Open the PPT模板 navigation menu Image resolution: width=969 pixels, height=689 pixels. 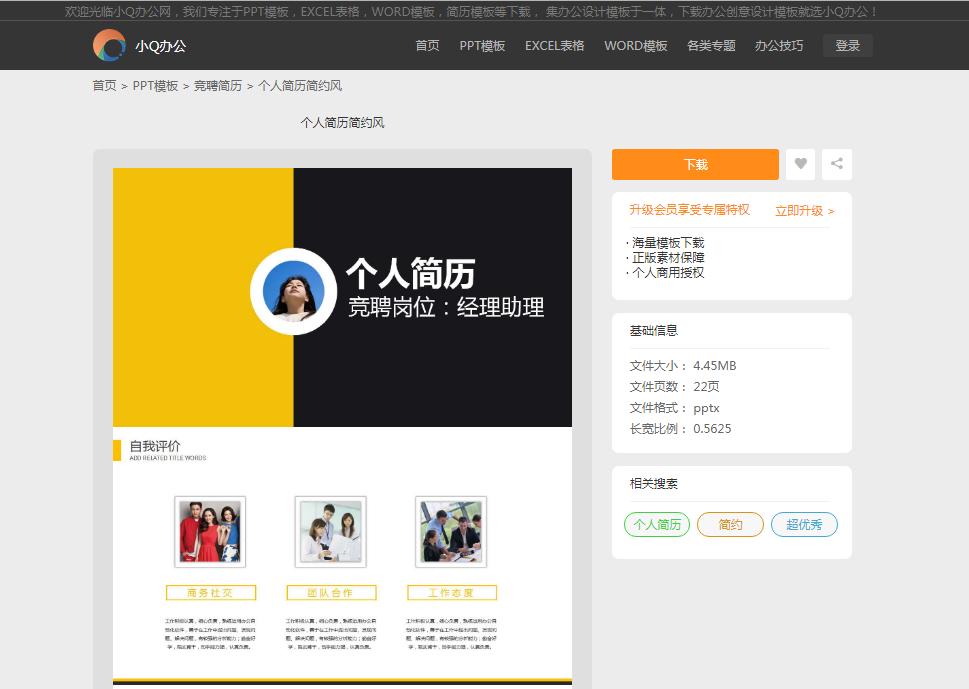(x=483, y=45)
